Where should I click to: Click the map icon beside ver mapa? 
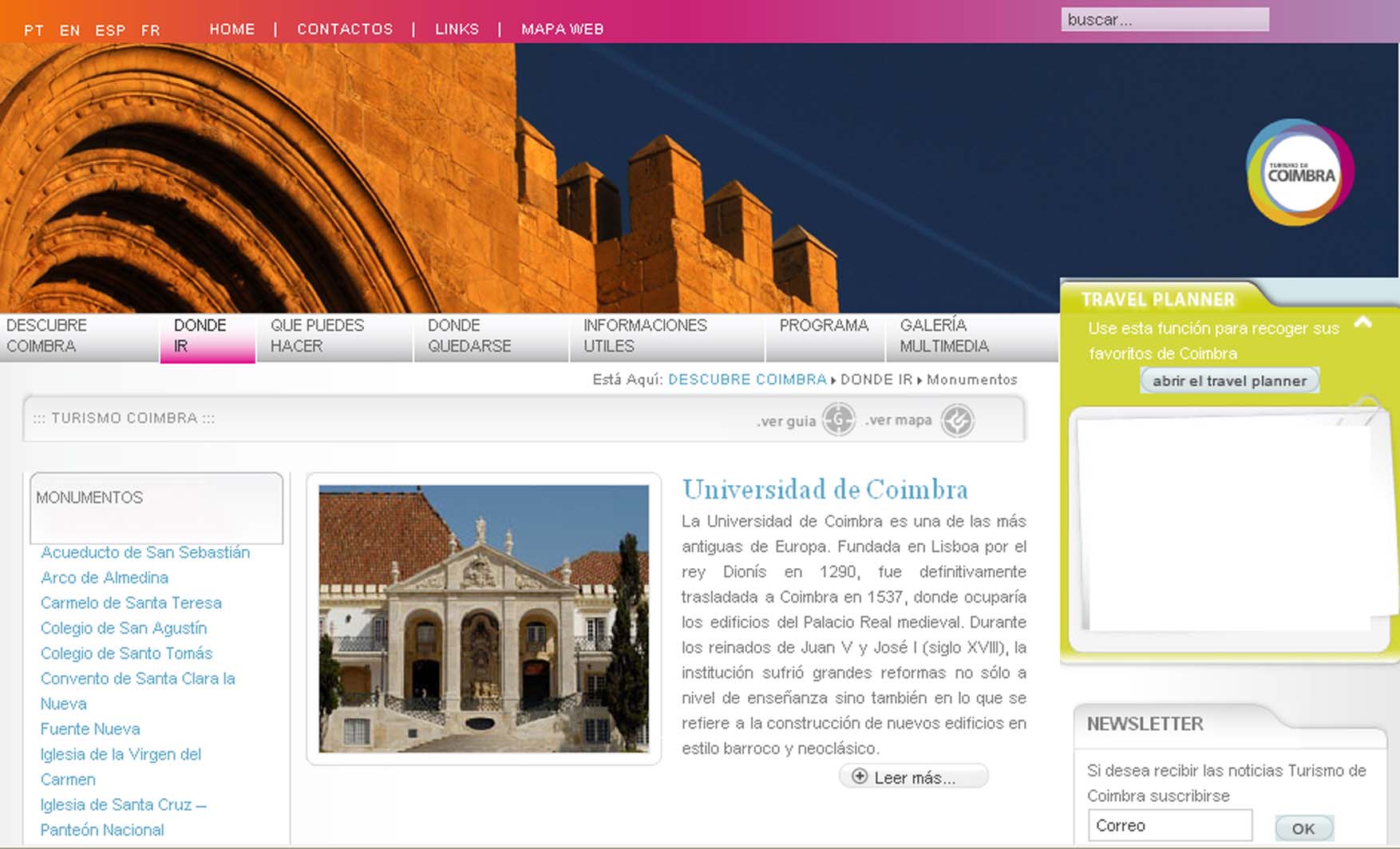click(x=957, y=421)
